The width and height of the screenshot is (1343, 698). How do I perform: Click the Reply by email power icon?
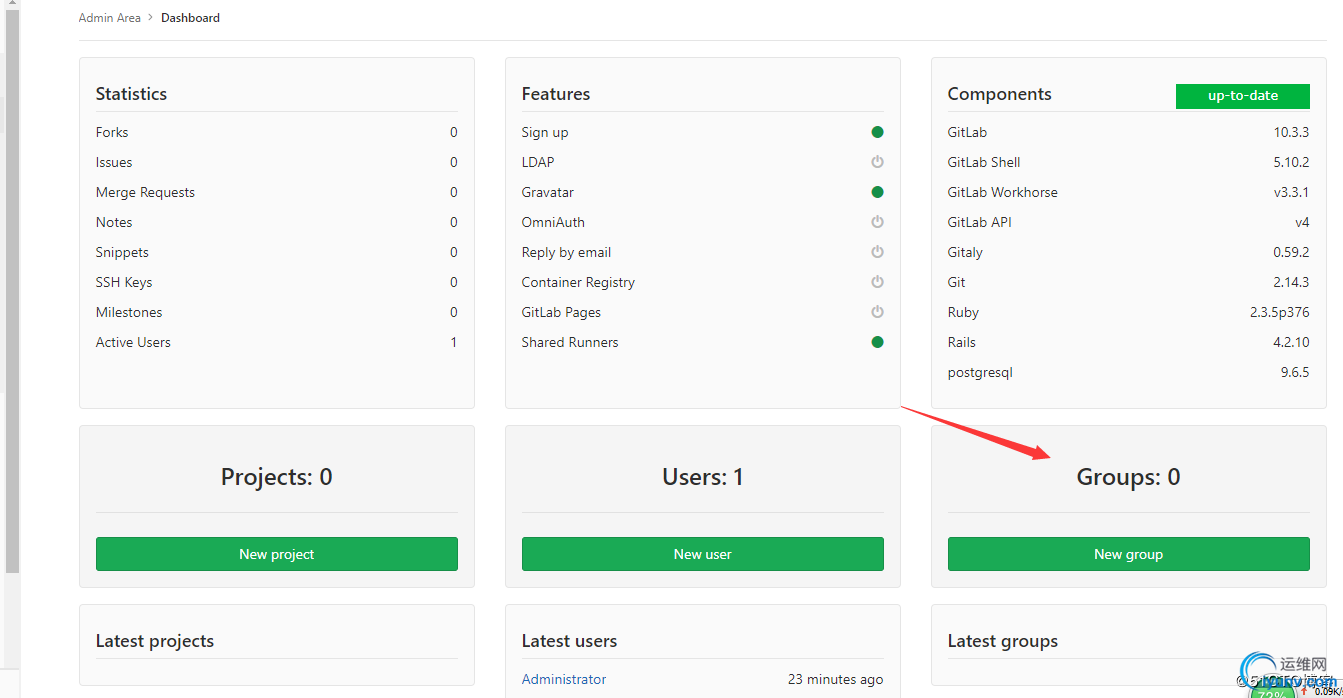(x=877, y=252)
